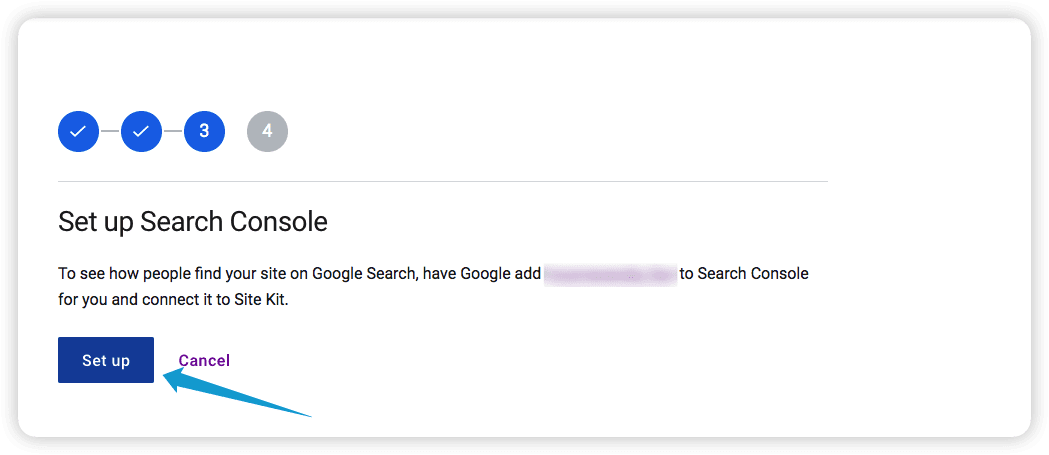Click the Cancel link
Viewport: 1049px width, 455px height.
click(x=204, y=361)
